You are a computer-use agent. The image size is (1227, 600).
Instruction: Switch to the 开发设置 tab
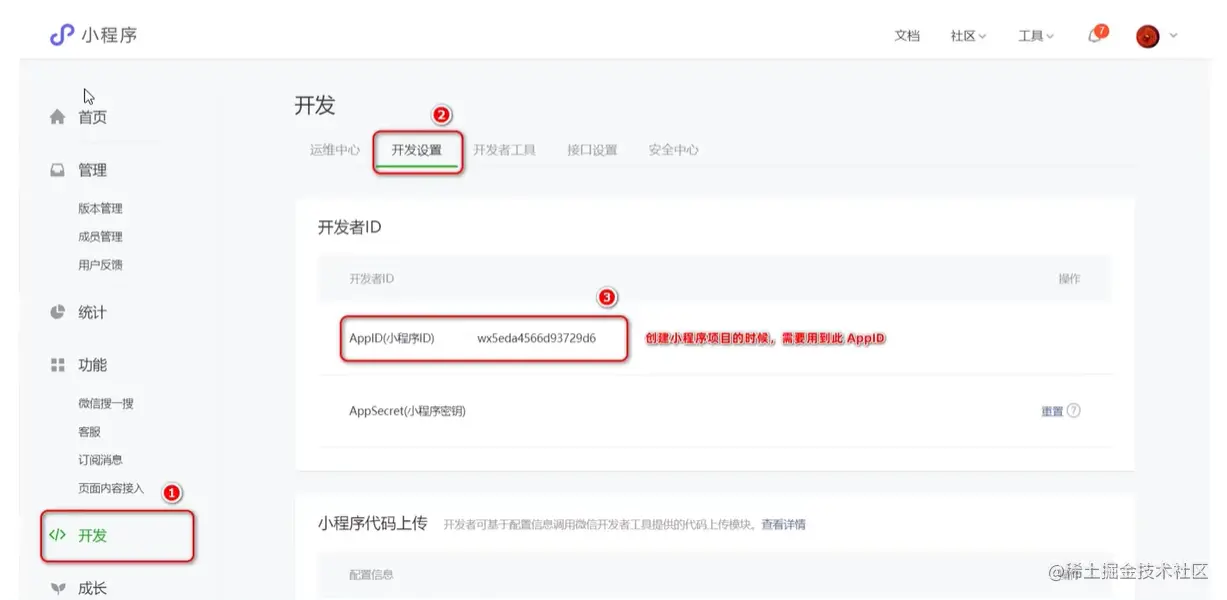(417, 150)
